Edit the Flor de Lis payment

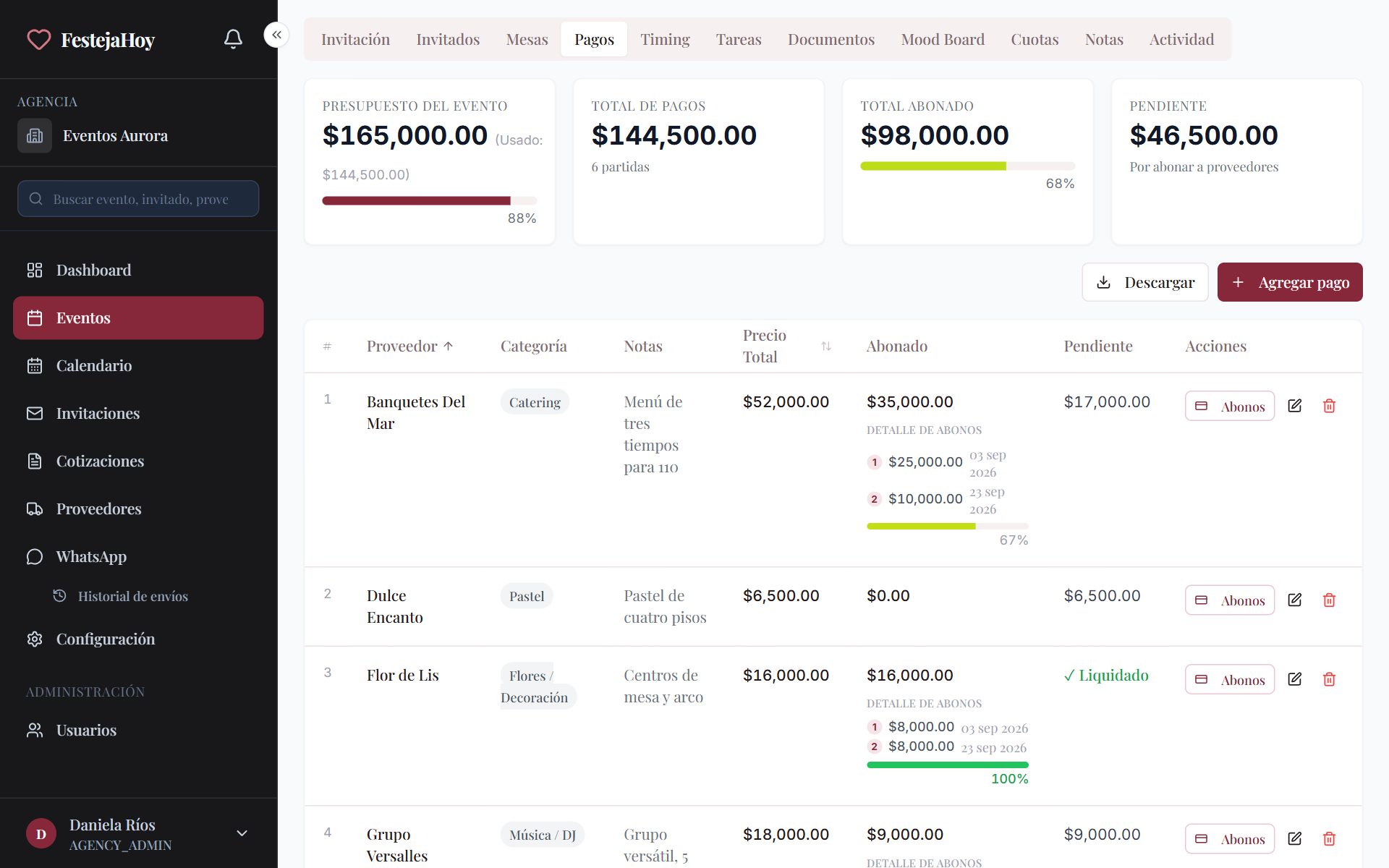click(x=1295, y=679)
